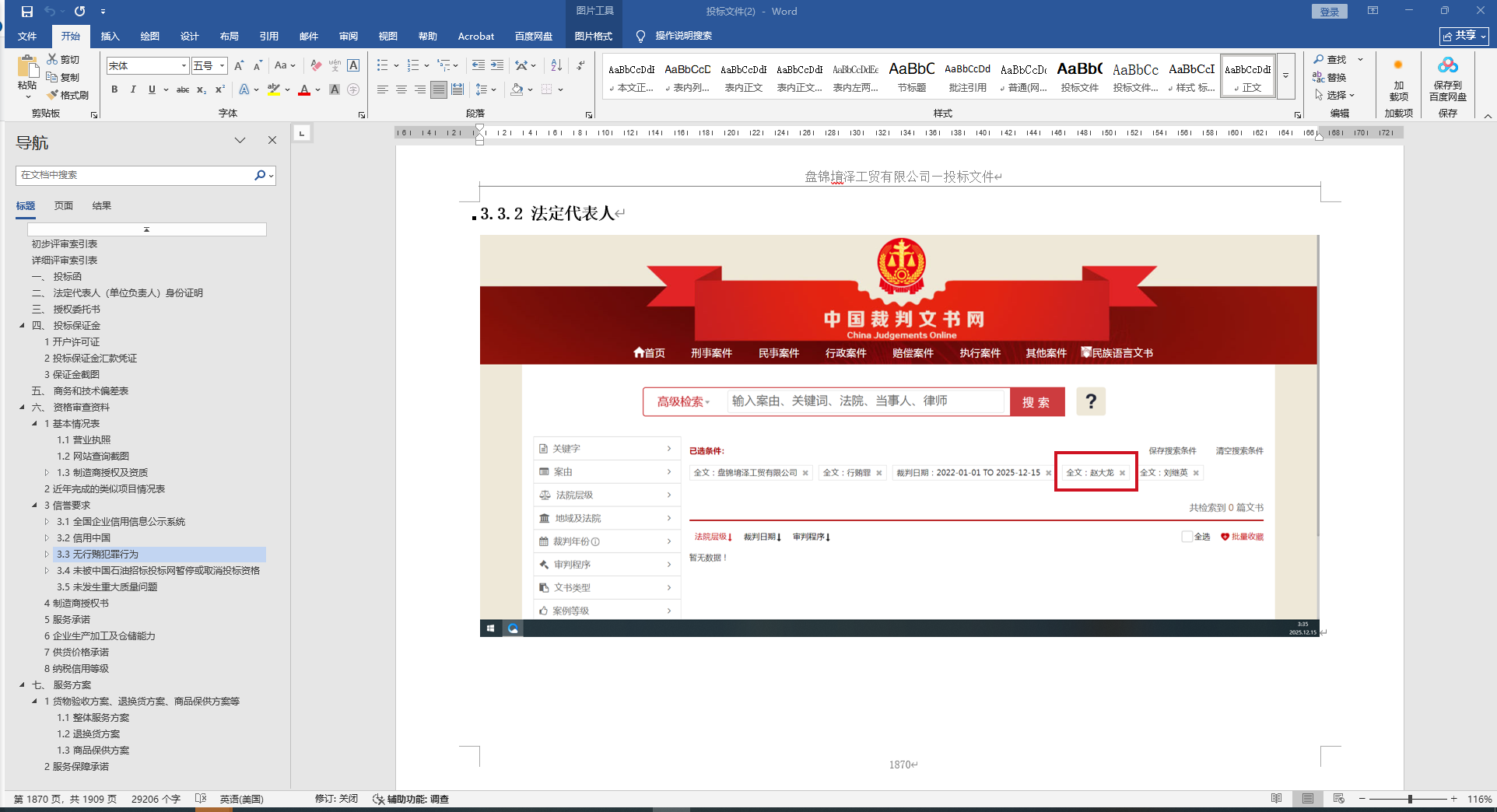
Task: Close the 导航 navigation pane
Action: click(x=272, y=140)
